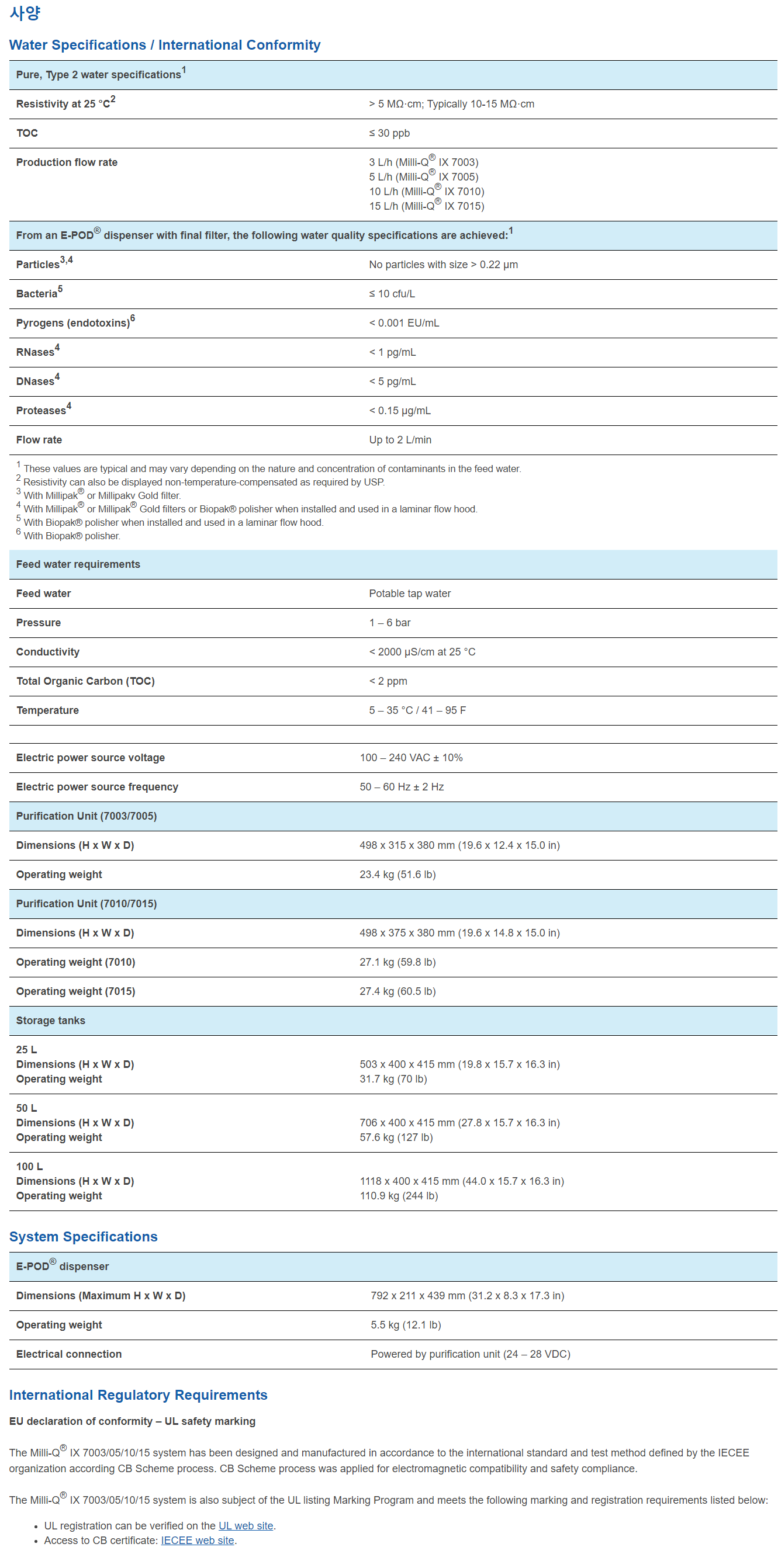Open the UL web site link

tap(245, 1525)
